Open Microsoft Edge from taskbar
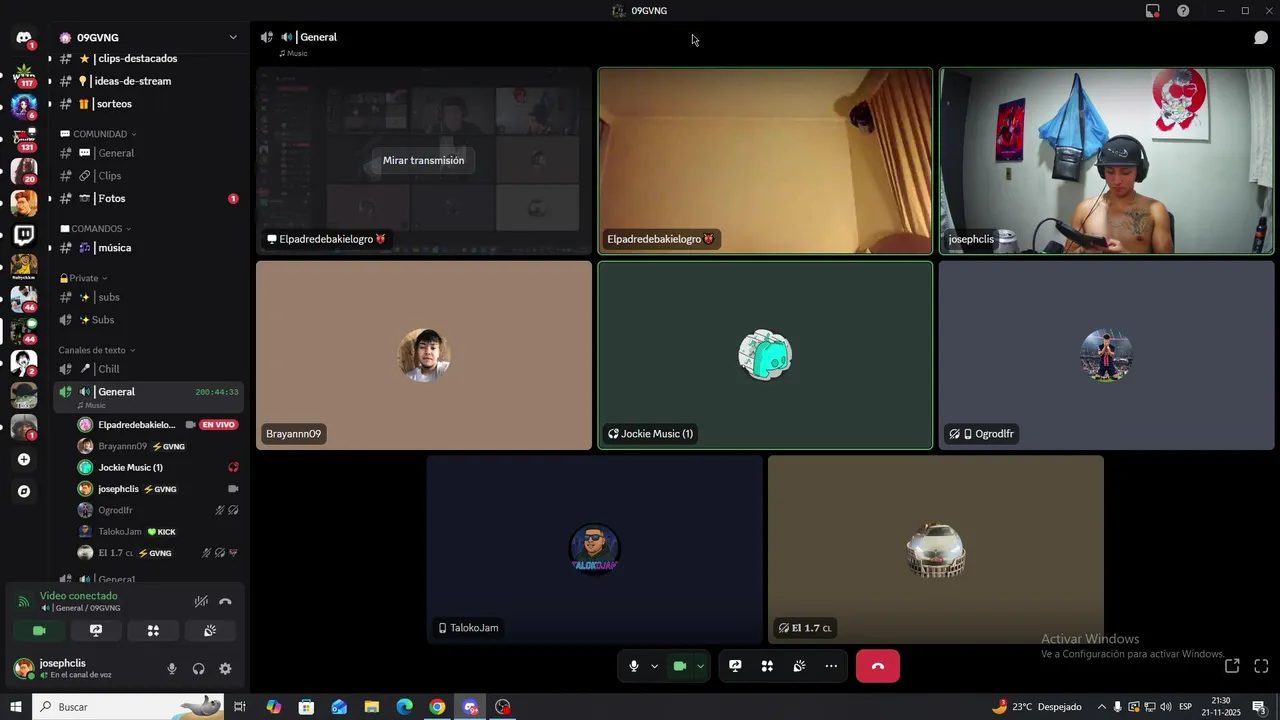Image resolution: width=1280 pixels, height=720 pixels. [404, 707]
